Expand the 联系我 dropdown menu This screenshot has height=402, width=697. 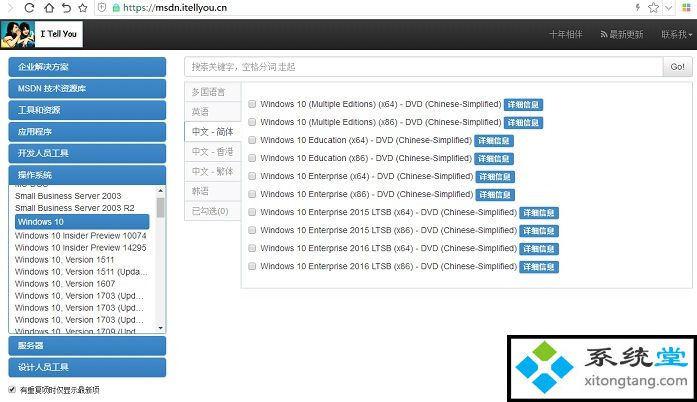(677, 34)
